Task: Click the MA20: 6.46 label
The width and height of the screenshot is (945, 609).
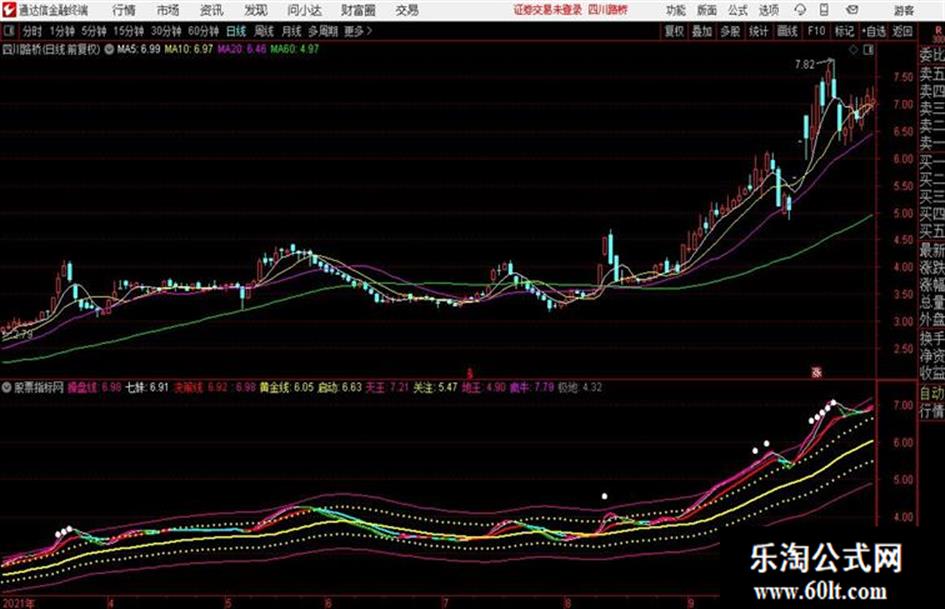Action: pyautogui.click(x=241, y=49)
